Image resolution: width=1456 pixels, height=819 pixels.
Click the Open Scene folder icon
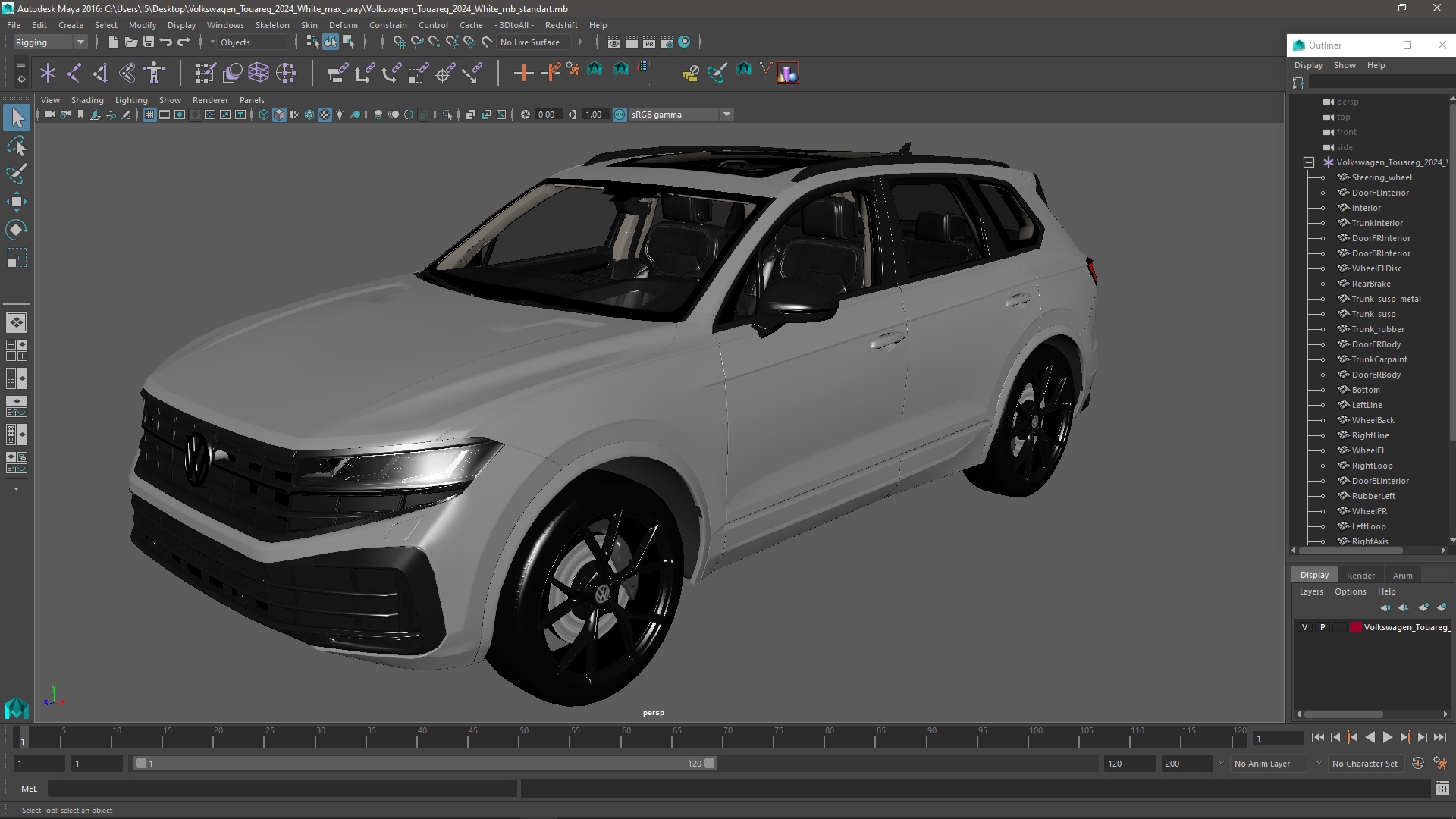[131, 42]
